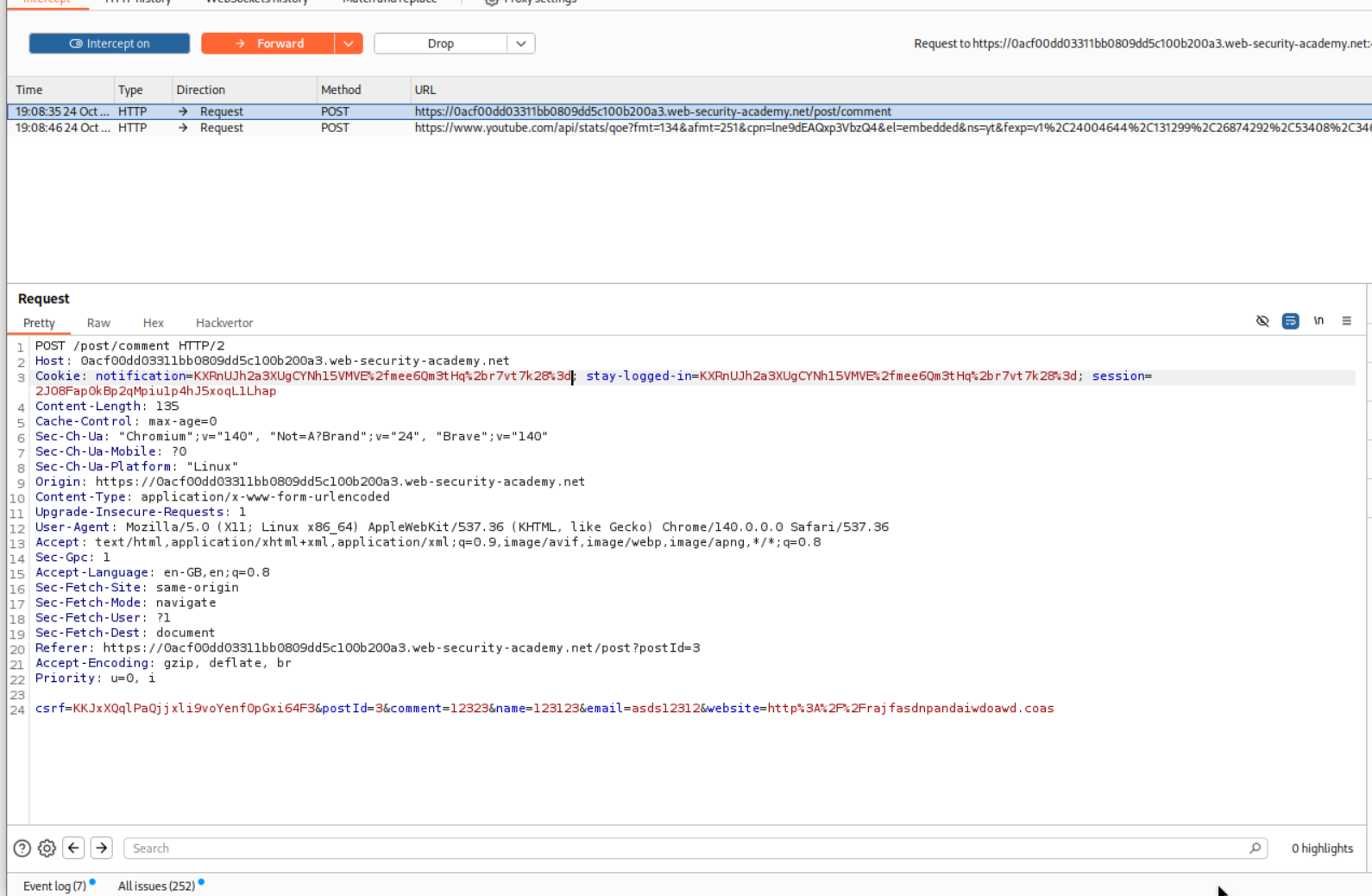Viewport: 1372px width, 896px height.
Task: Go to next search match arrow
Action: coord(102,848)
